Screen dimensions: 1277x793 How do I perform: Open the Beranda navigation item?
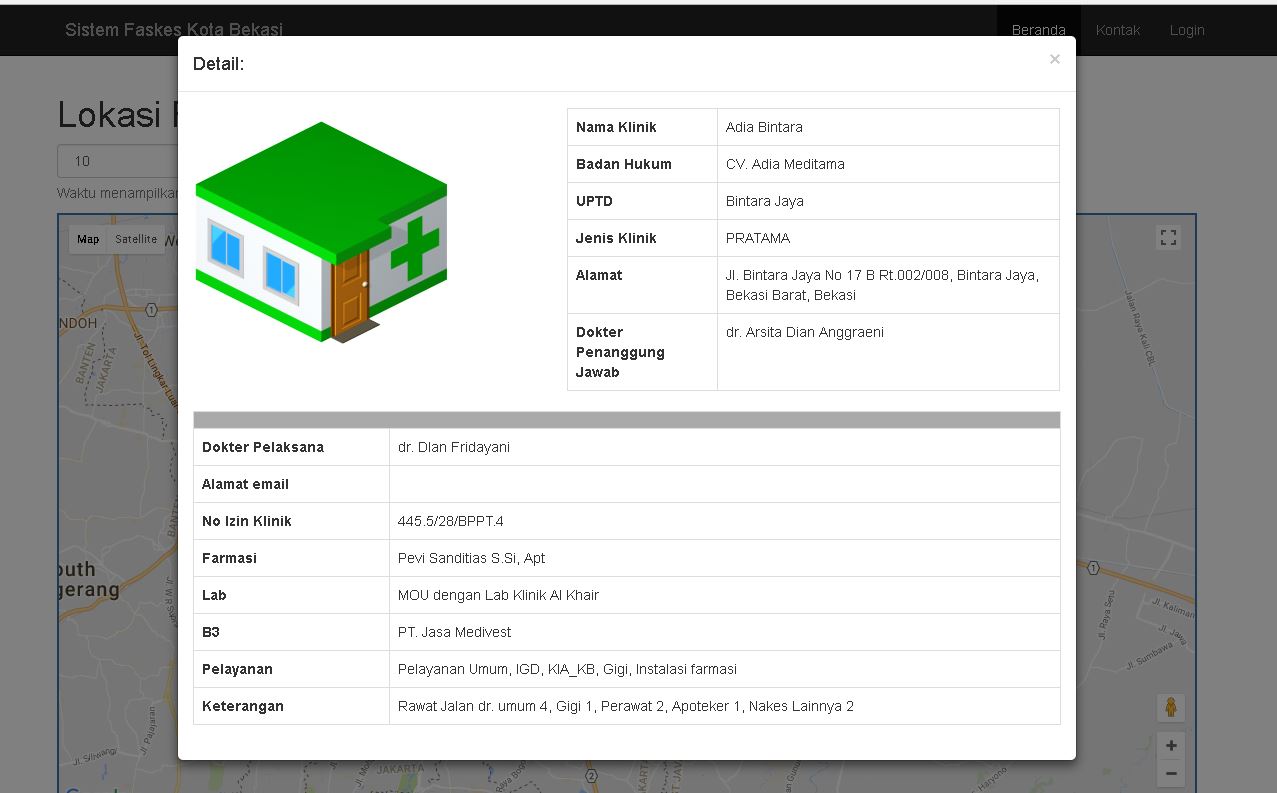[1038, 30]
